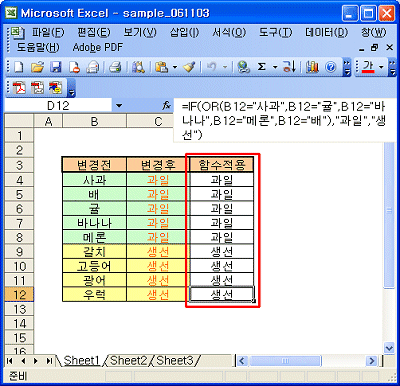Select the Format Painter brush icon
Image resolution: width=400 pixels, height=386 pixels.
[x=189, y=67]
